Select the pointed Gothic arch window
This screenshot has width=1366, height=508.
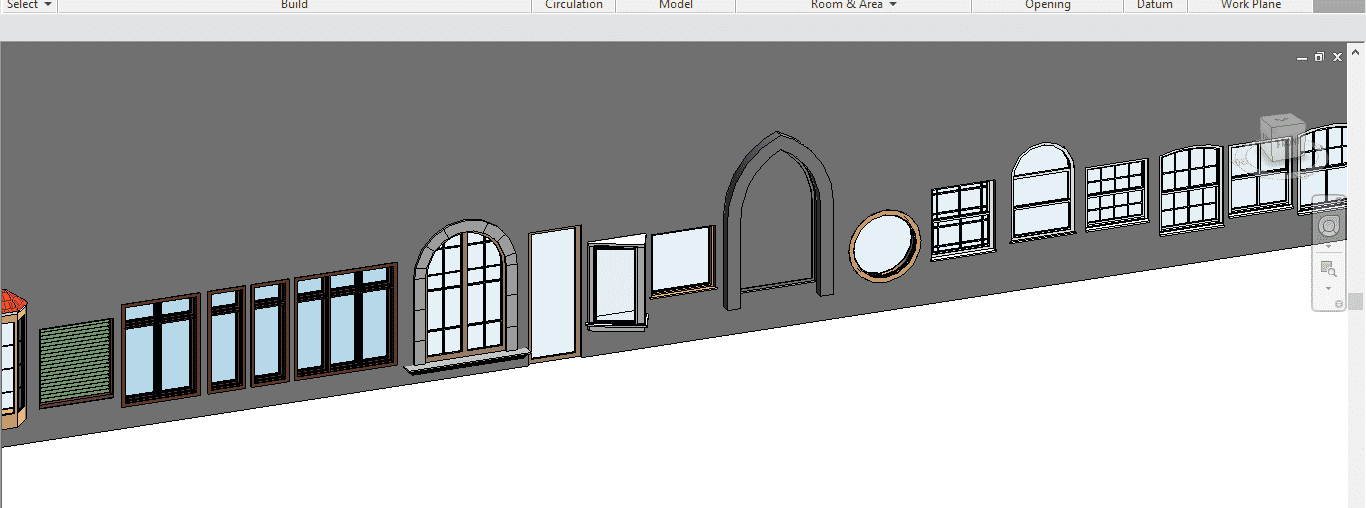(x=779, y=218)
